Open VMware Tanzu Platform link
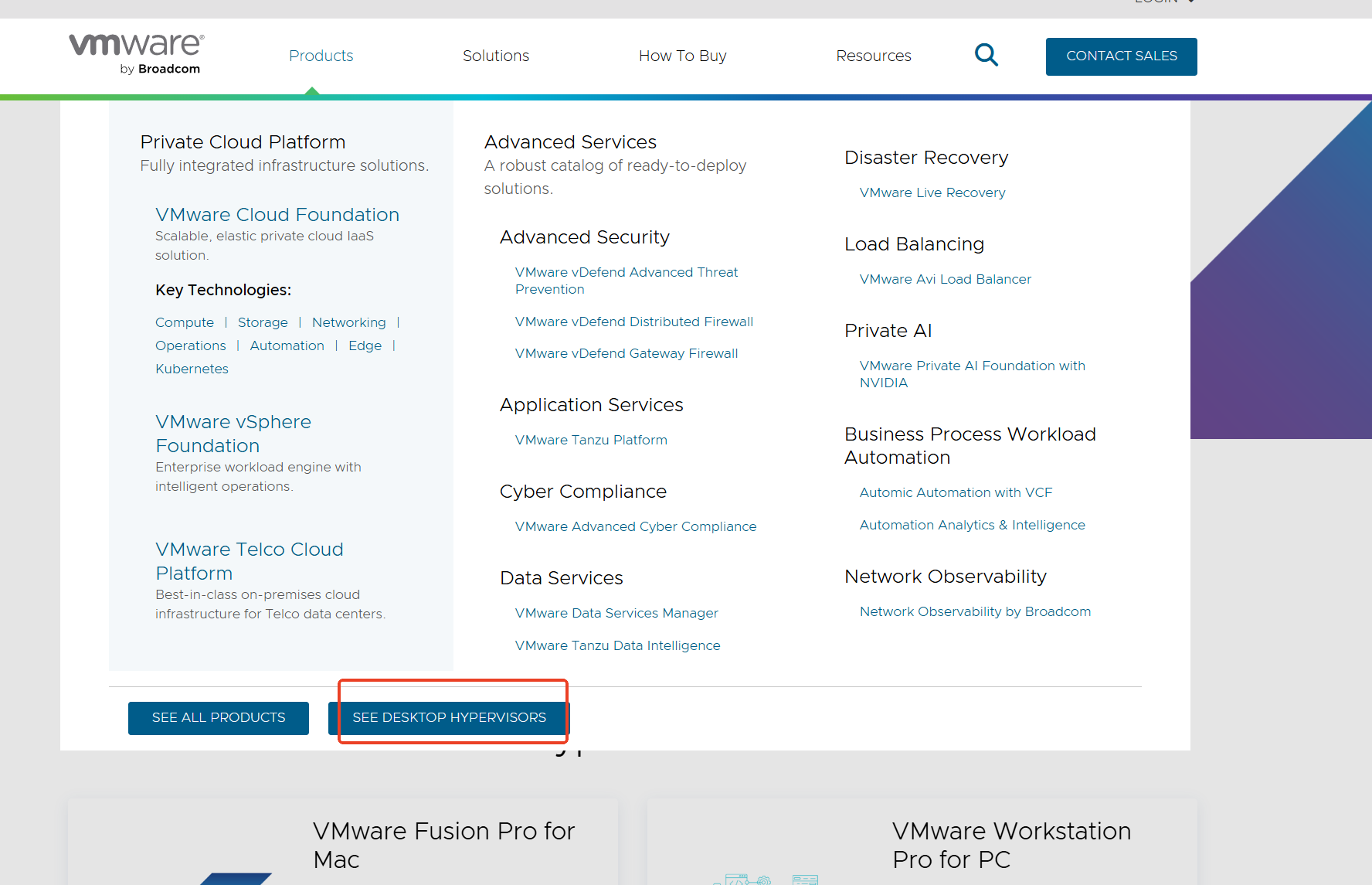Image resolution: width=1372 pixels, height=885 pixels. [x=591, y=440]
